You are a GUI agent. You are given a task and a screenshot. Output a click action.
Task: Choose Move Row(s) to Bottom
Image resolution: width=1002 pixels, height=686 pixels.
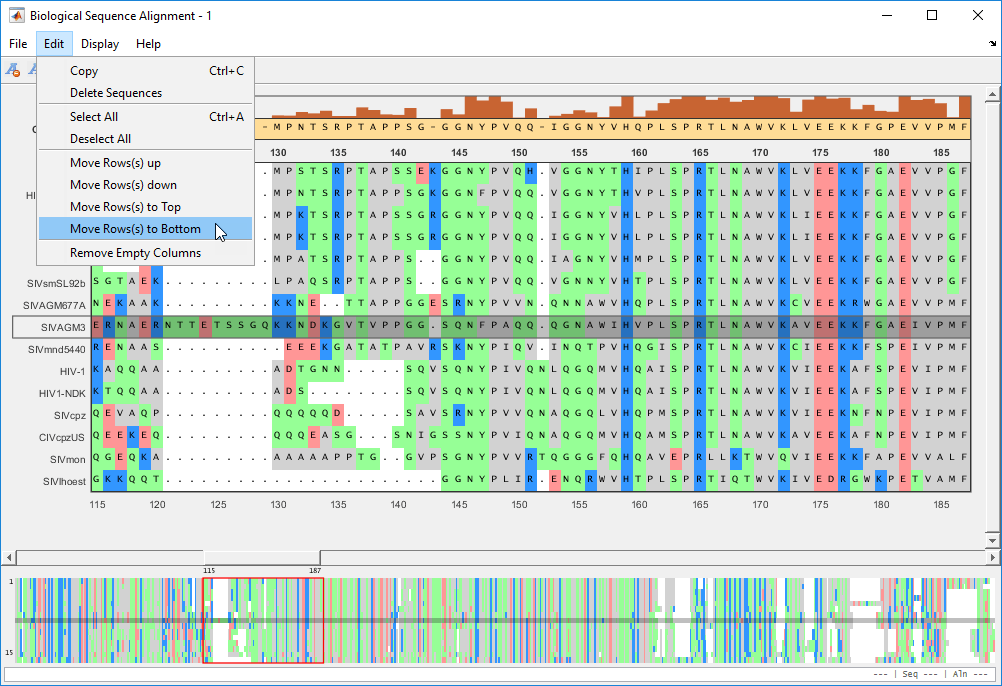pos(135,229)
